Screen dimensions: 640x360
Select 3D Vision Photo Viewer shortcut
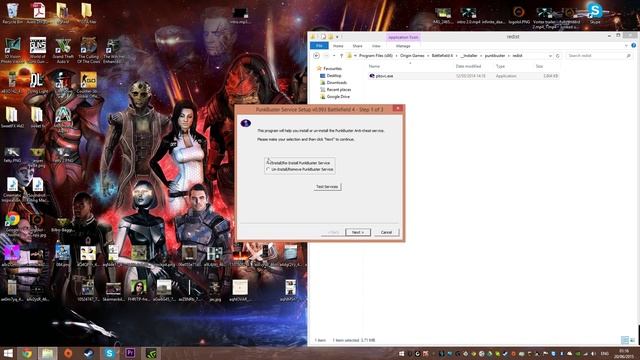[12, 51]
